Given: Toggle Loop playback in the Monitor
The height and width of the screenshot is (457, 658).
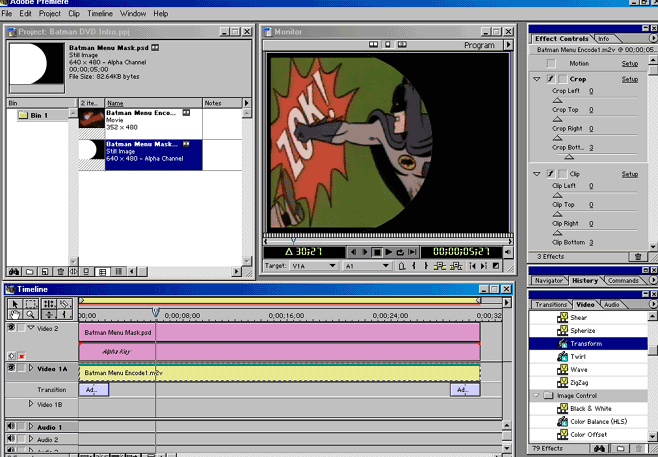Looking at the screenshot, I should pos(400,252).
